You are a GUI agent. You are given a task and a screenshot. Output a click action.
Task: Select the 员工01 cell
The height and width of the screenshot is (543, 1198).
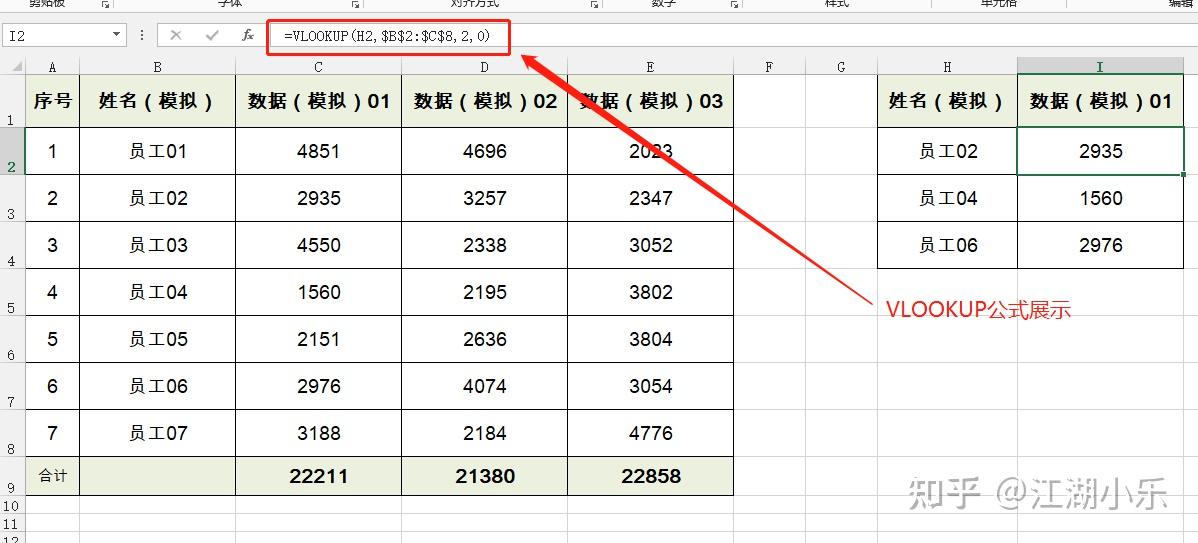click(x=157, y=151)
